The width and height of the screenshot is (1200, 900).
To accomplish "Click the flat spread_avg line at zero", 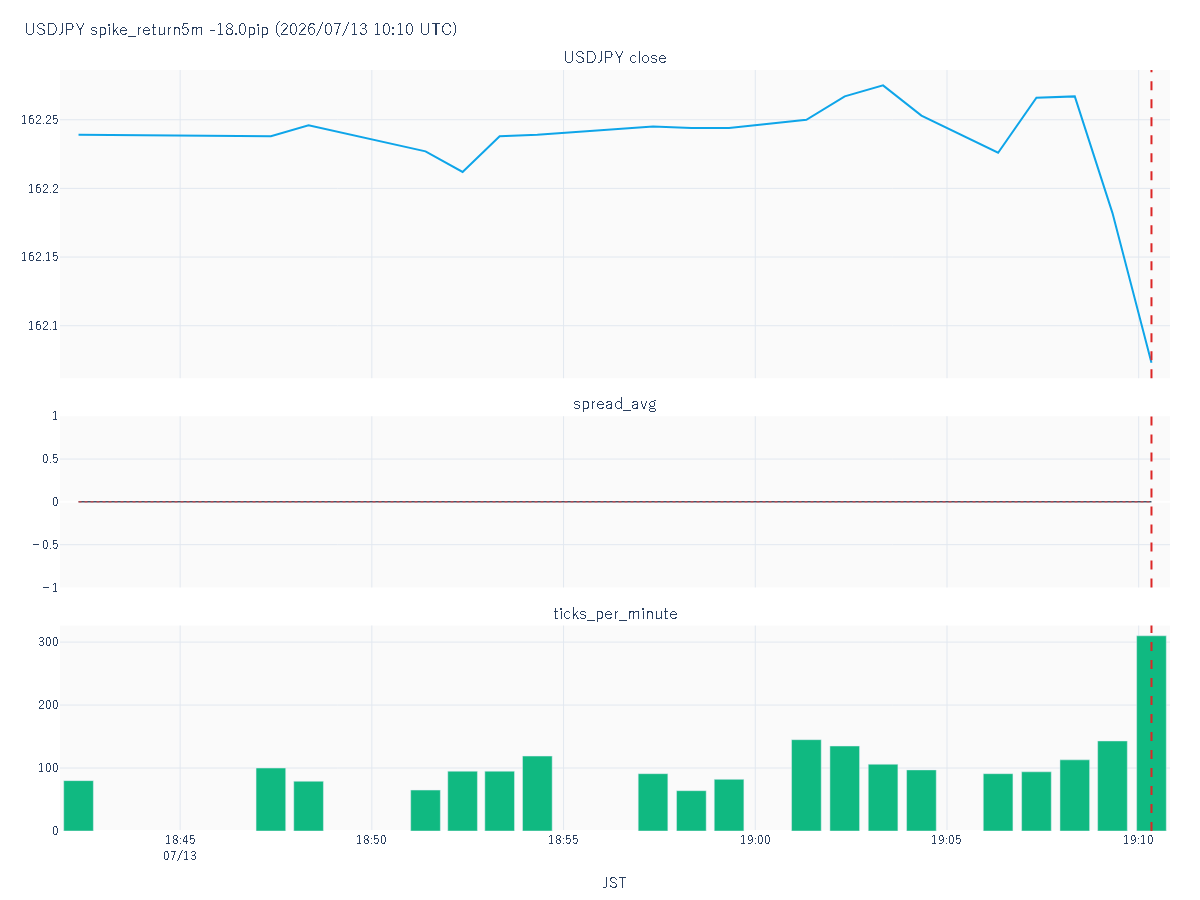I will click(x=615, y=502).
